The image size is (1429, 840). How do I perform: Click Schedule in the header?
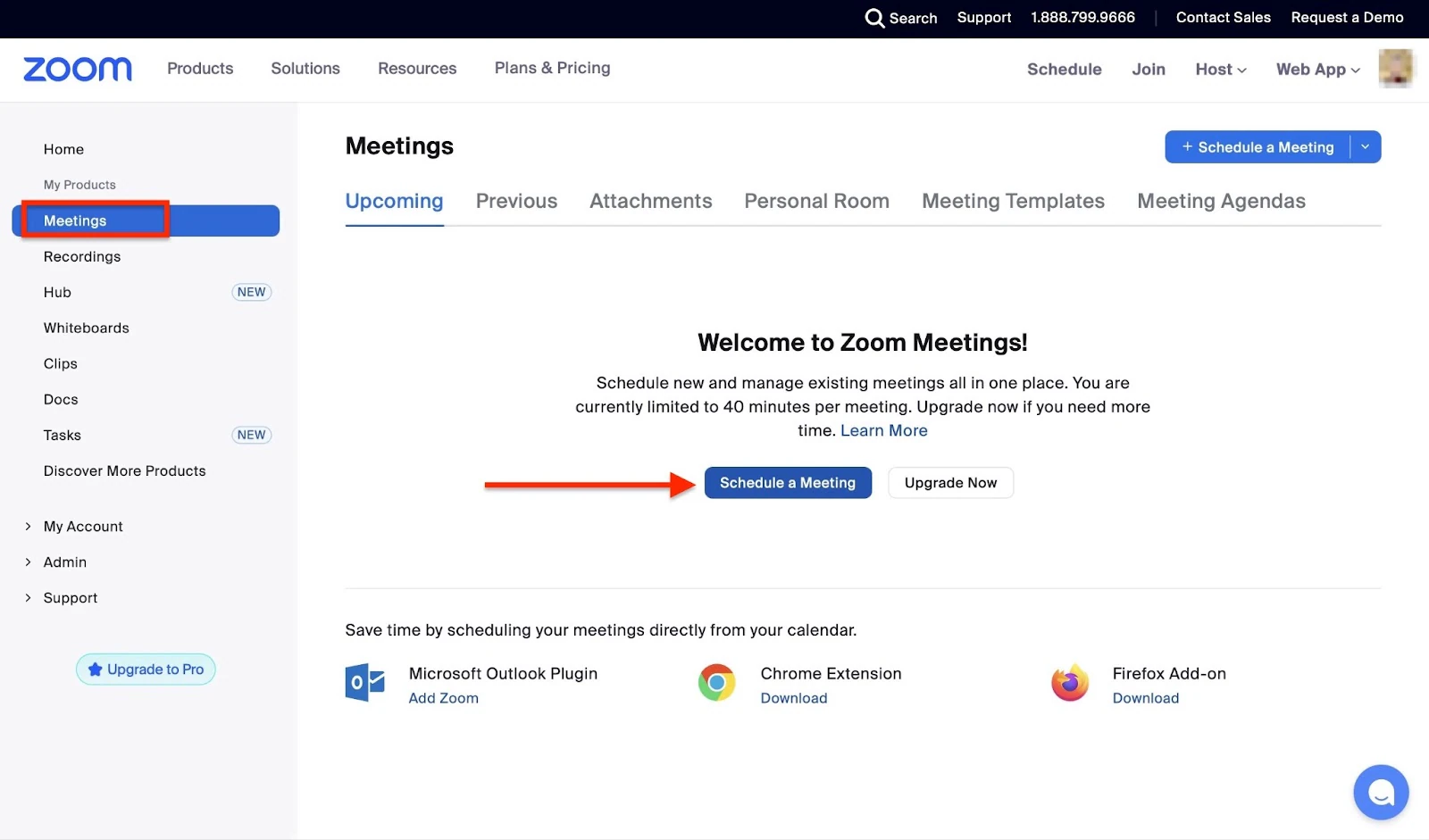(x=1065, y=70)
